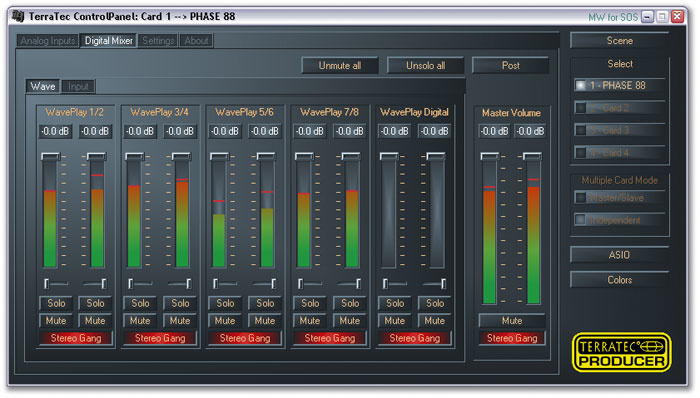Click WavePlay Digital left fader handle
Viewport: 700px width, 398px height.
coord(389,156)
